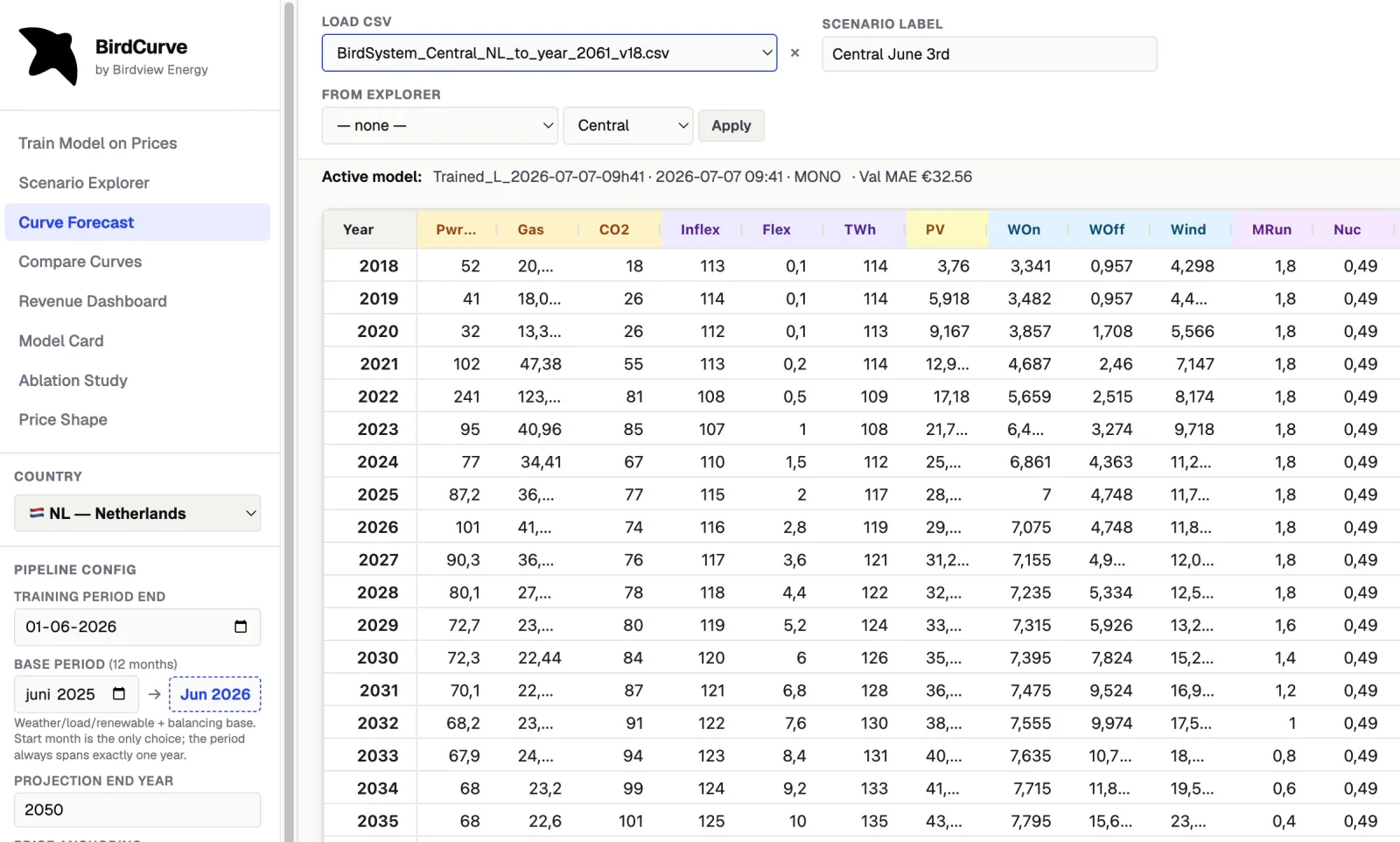The height and width of the screenshot is (842, 1400).
Task: Select the 2027 year row cell
Action: pyautogui.click(x=370, y=559)
